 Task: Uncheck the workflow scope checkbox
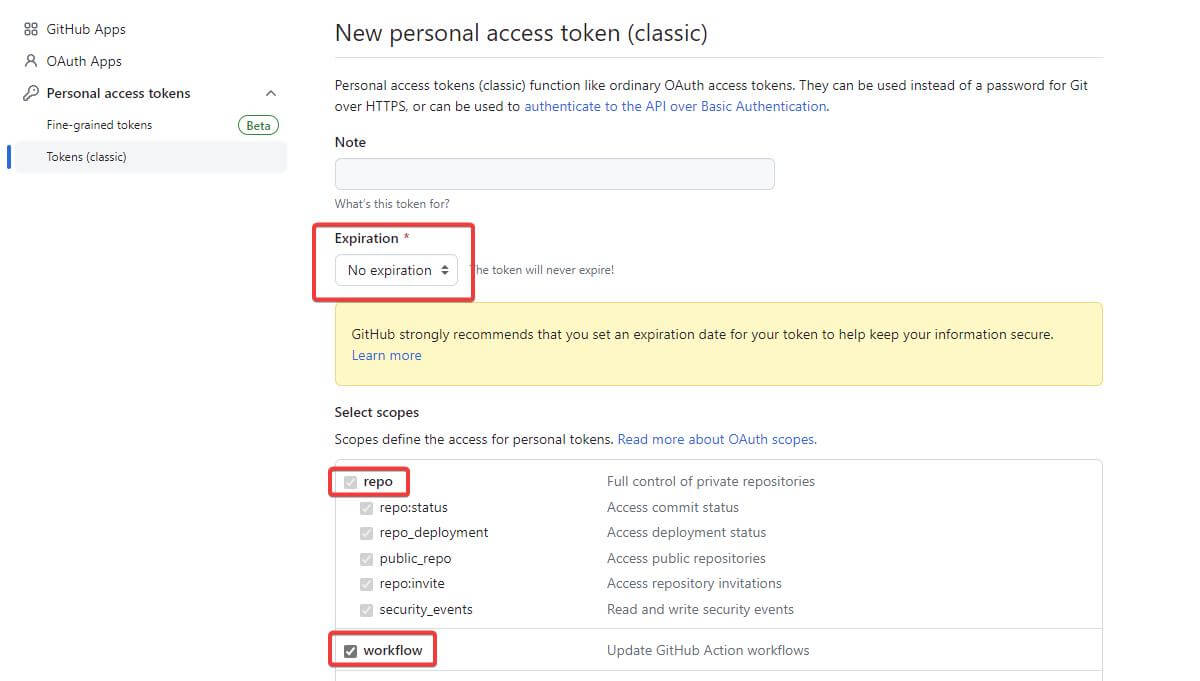tap(350, 651)
